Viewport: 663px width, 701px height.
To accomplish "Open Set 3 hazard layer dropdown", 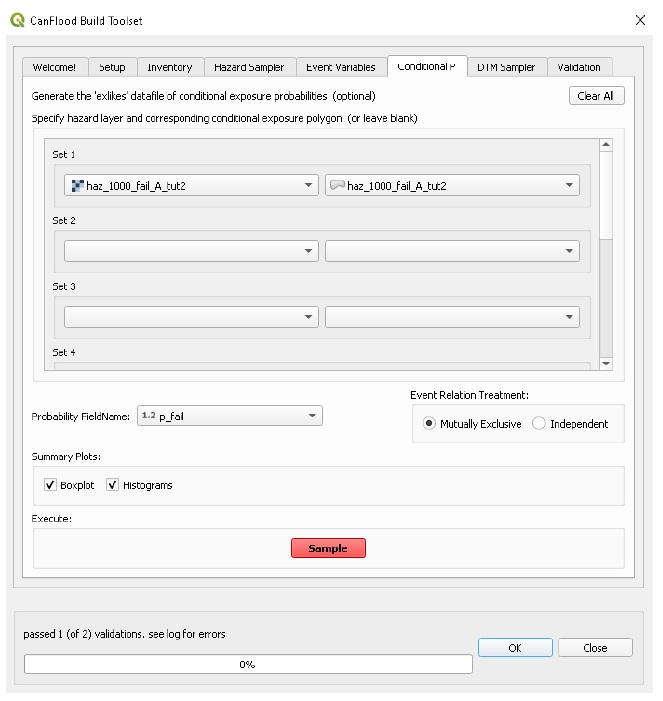I will [x=191, y=317].
